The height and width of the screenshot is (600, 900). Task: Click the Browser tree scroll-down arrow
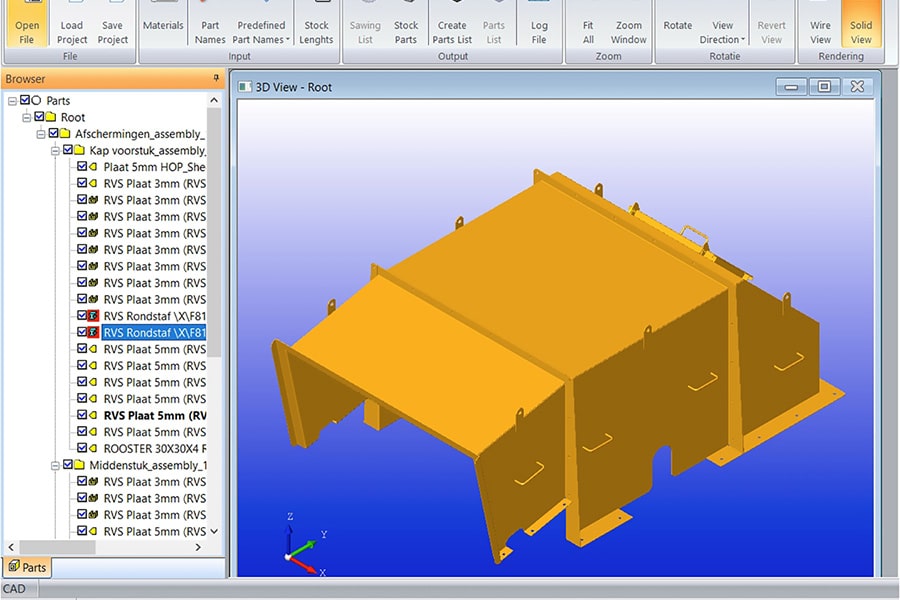click(214, 531)
